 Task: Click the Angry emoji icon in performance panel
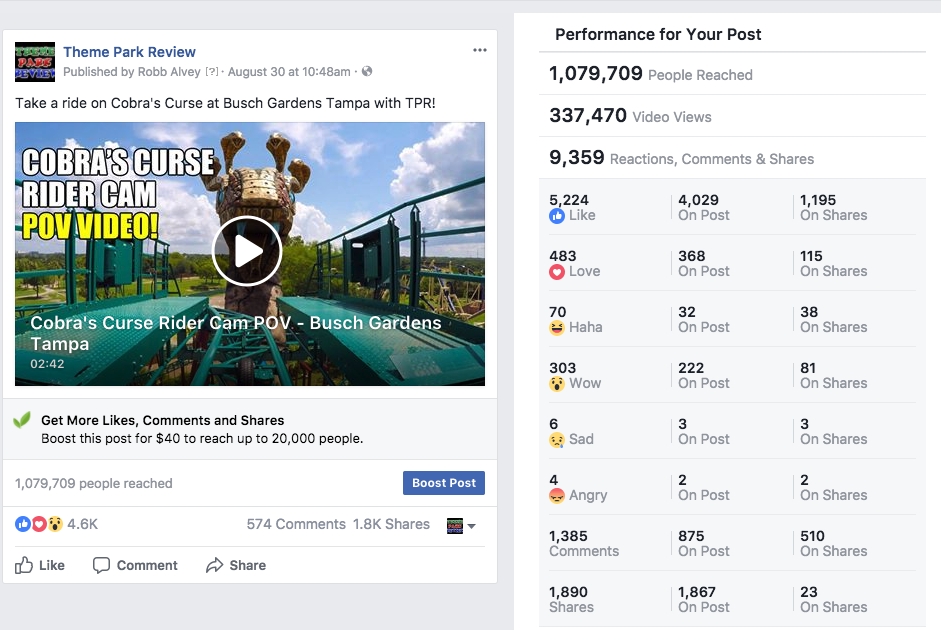557,496
